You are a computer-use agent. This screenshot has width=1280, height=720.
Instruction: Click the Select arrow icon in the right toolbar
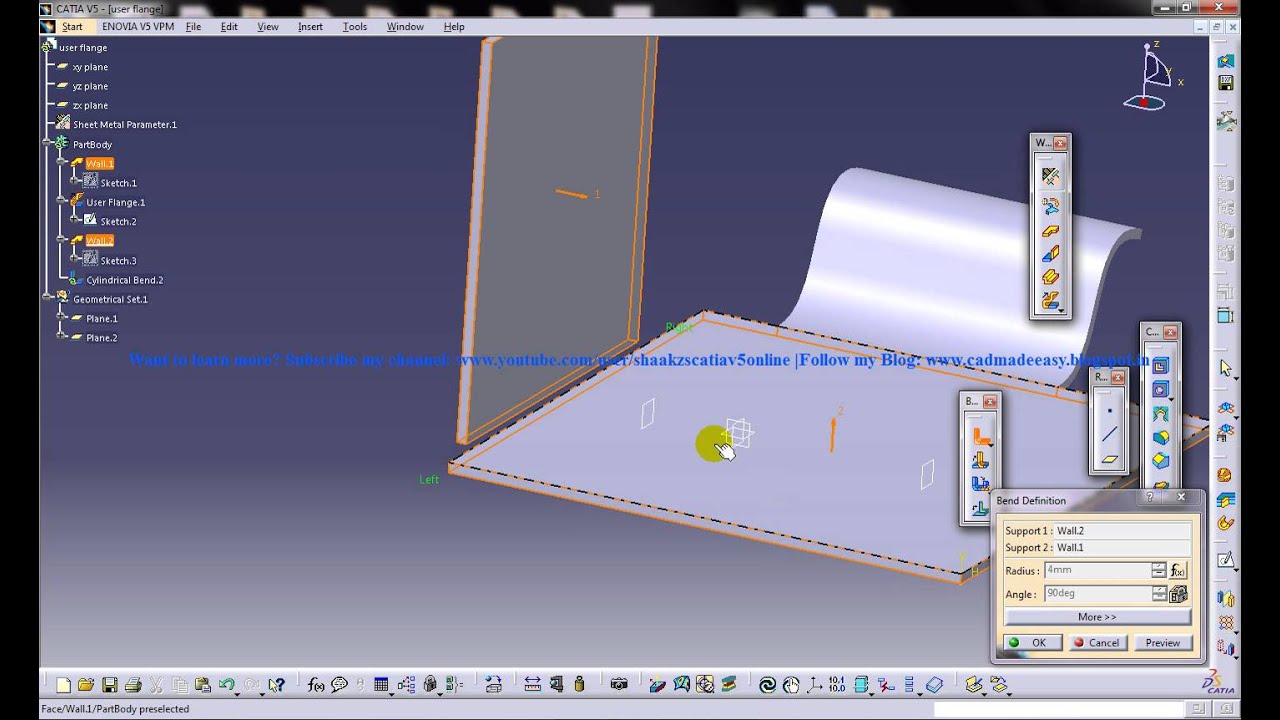[x=1225, y=368]
